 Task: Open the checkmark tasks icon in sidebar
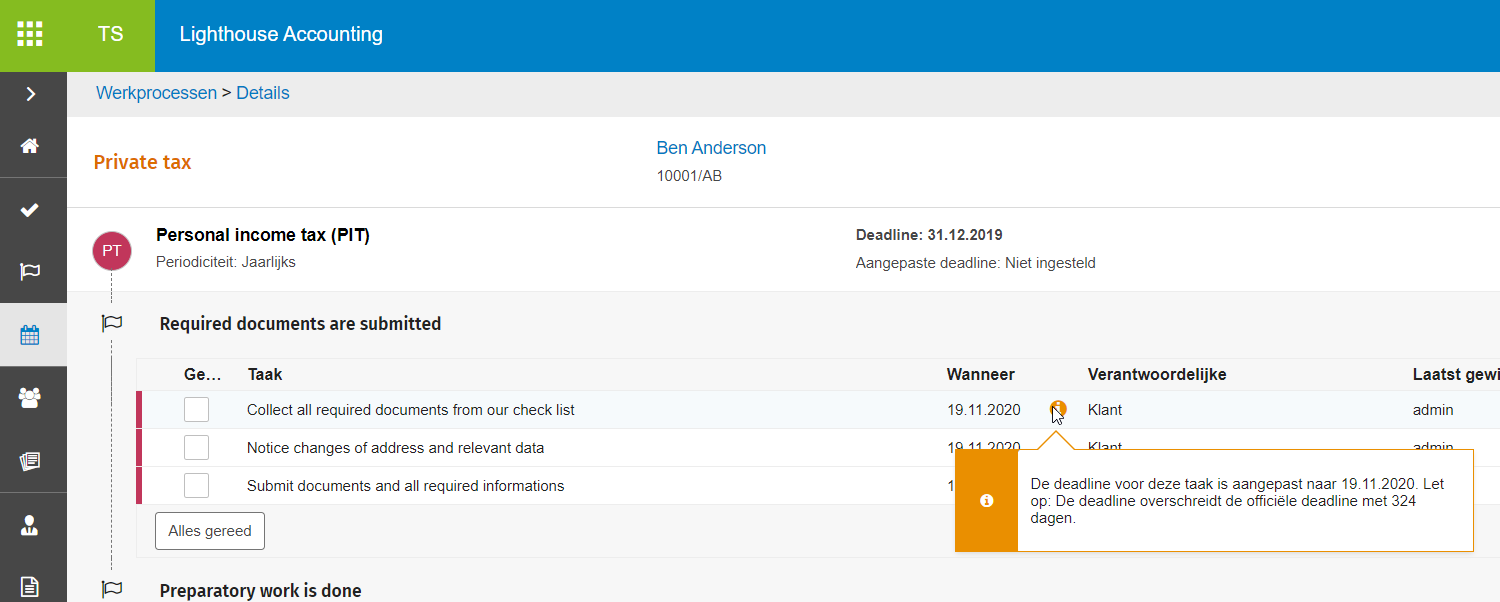pos(30,210)
